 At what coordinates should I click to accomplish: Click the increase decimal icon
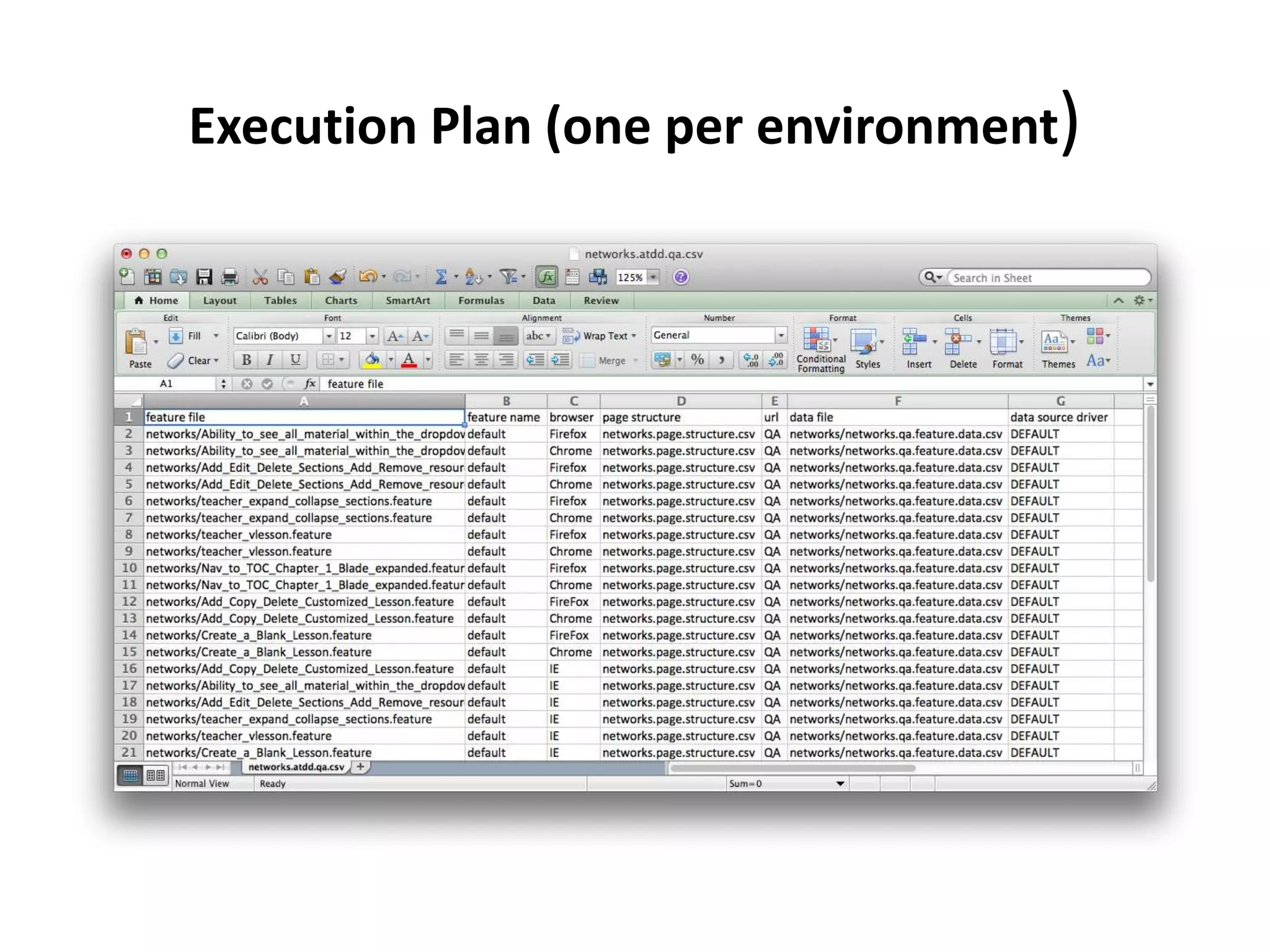(751, 360)
